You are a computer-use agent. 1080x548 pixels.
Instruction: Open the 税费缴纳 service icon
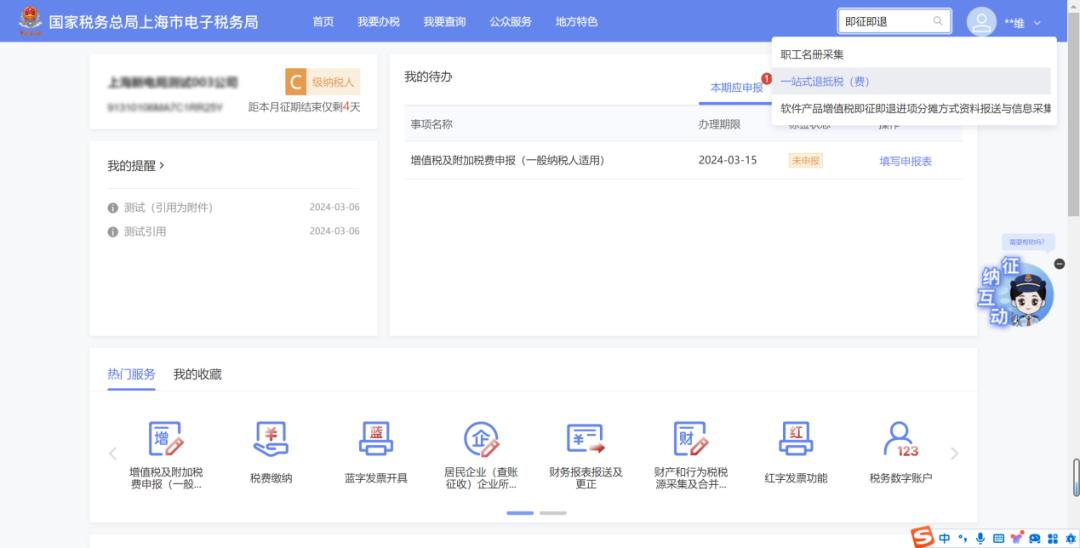(x=271, y=439)
